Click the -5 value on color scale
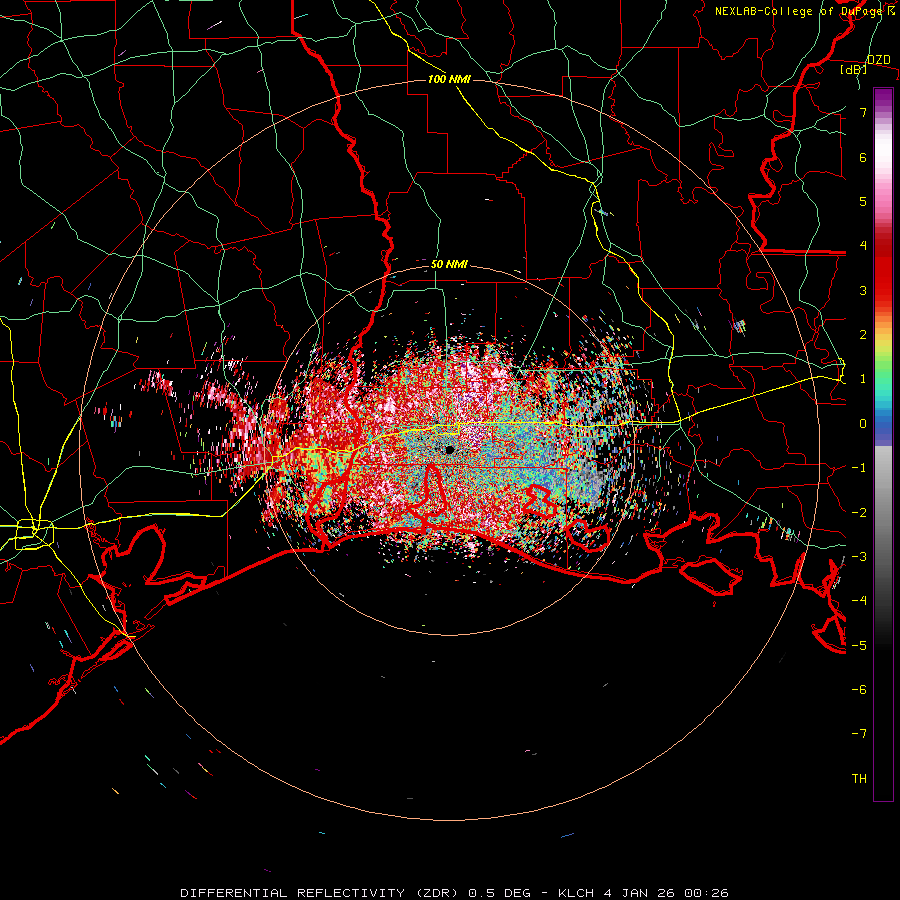900x900 pixels. coord(859,646)
